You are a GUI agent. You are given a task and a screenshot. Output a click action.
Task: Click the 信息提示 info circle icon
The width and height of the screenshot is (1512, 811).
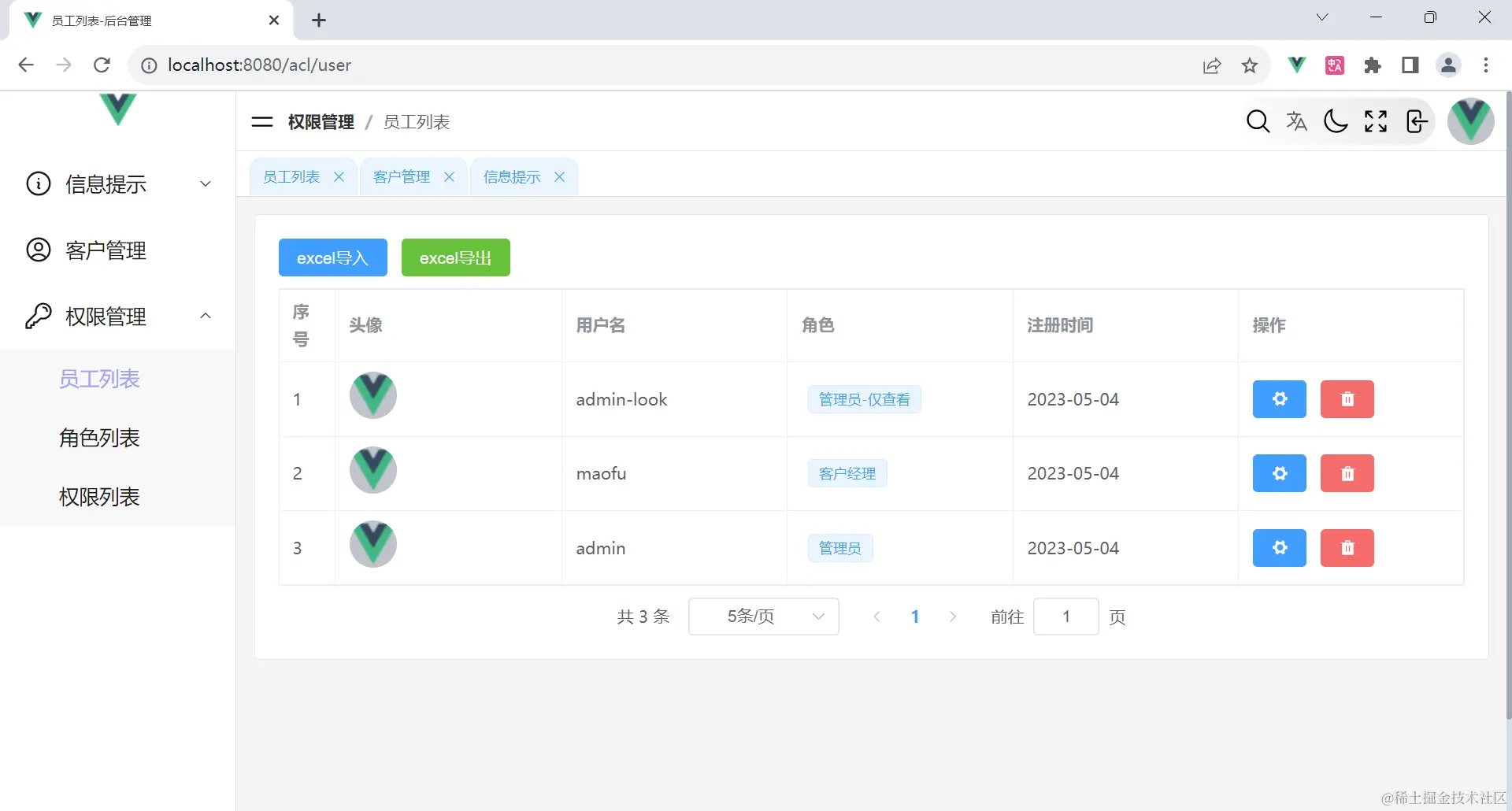pos(39,183)
